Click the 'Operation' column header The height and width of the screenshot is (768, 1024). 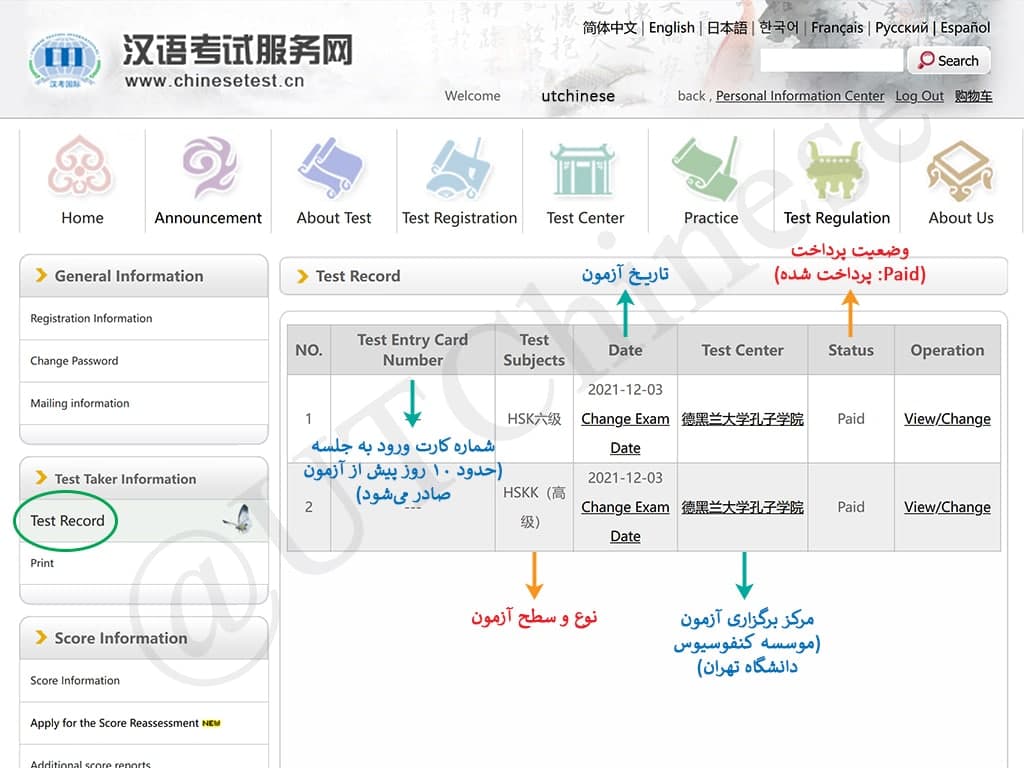coord(947,350)
